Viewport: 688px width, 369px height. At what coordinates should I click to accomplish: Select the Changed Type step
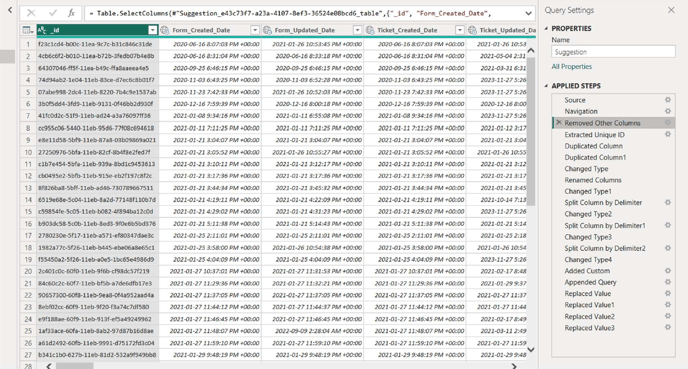pyautogui.click(x=586, y=169)
